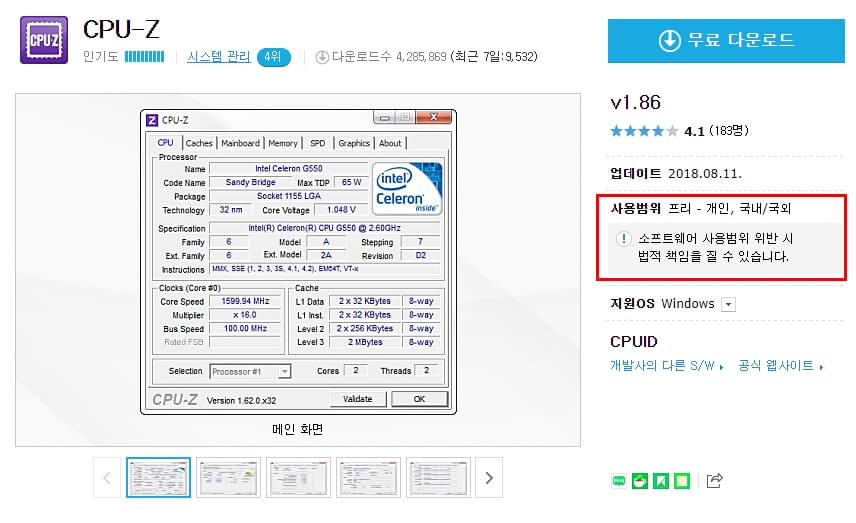Click the share arrow icon
This screenshot has width=856, height=523.
[715, 480]
